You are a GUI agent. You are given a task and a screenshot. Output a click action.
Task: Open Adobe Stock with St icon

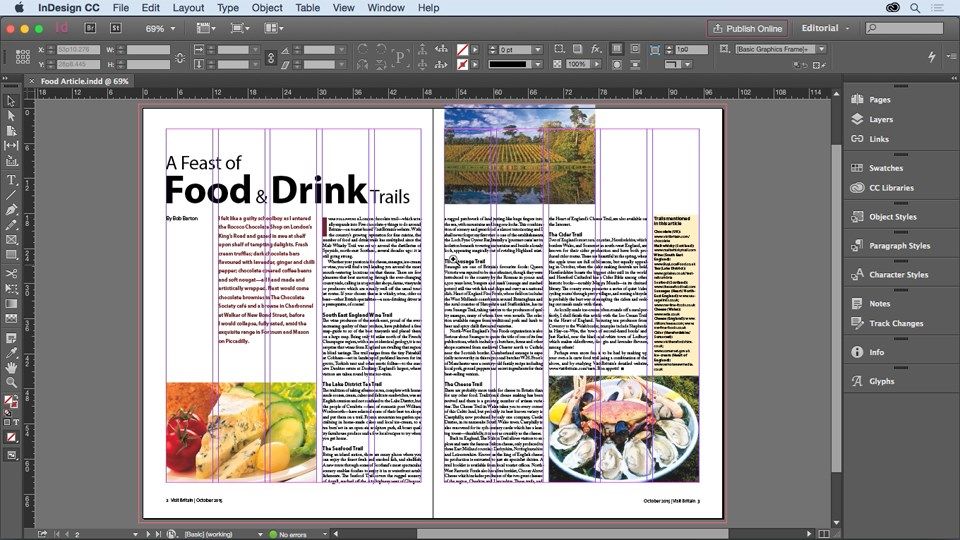(x=116, y=28)
